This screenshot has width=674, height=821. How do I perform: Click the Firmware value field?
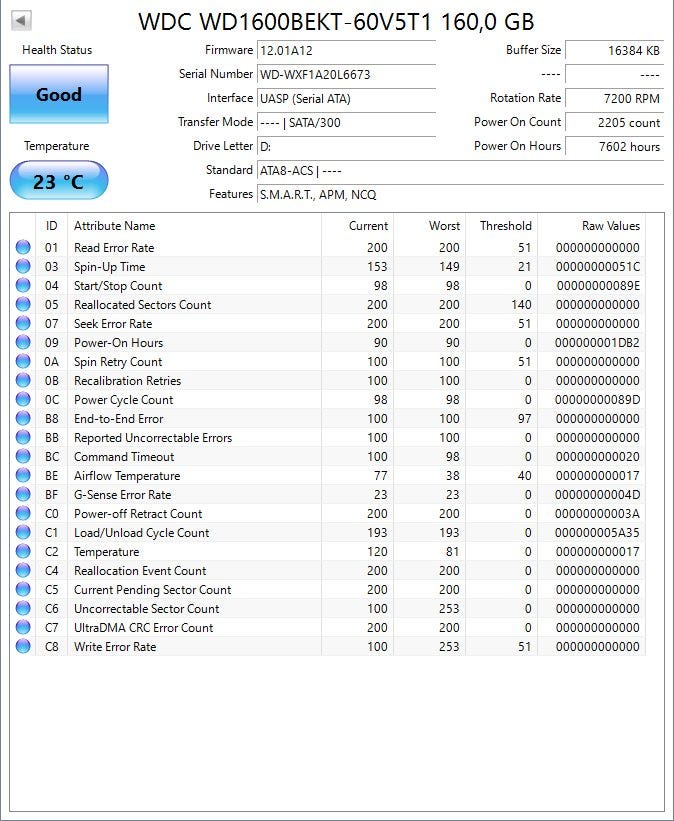coord(345,50)
